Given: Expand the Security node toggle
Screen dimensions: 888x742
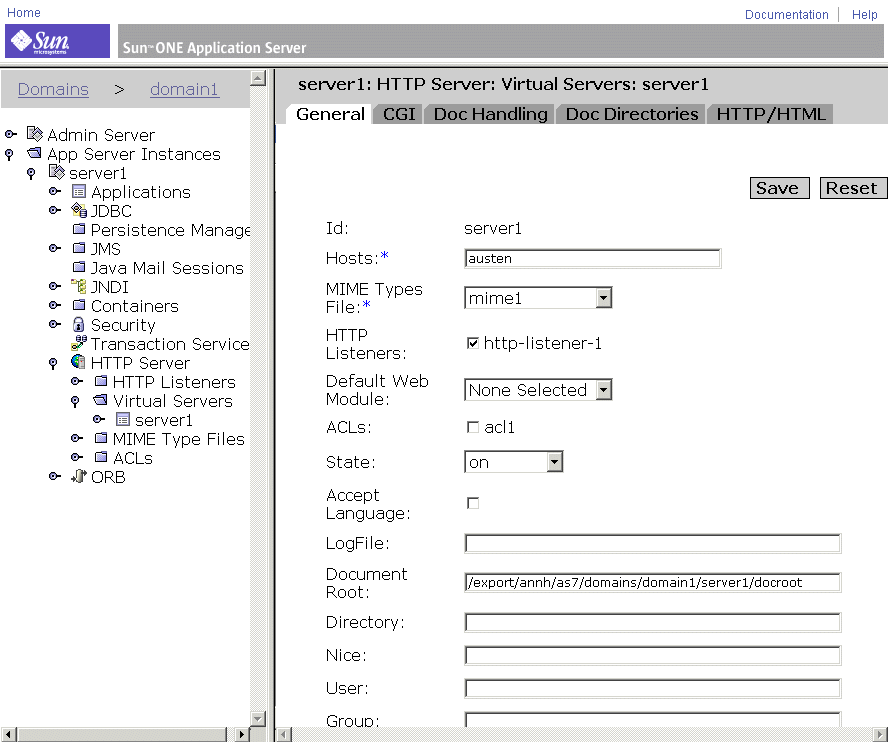Looking at the screenshot, I should [55, 324].
